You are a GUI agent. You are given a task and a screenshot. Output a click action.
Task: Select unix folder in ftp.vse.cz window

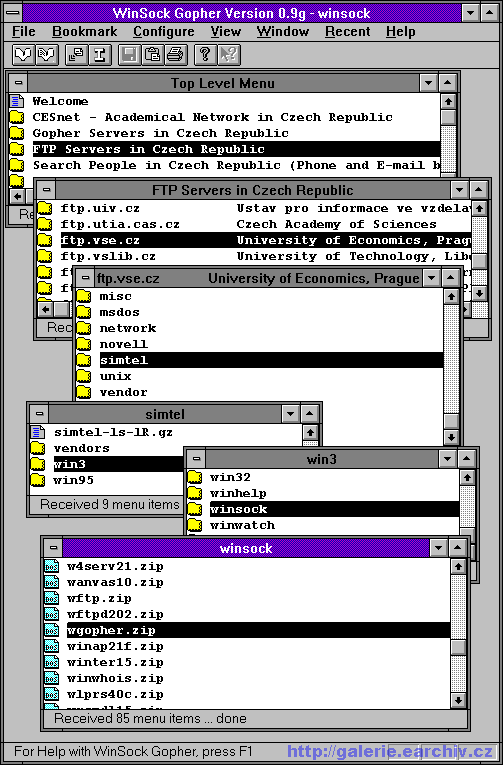(x=116, y=377)
